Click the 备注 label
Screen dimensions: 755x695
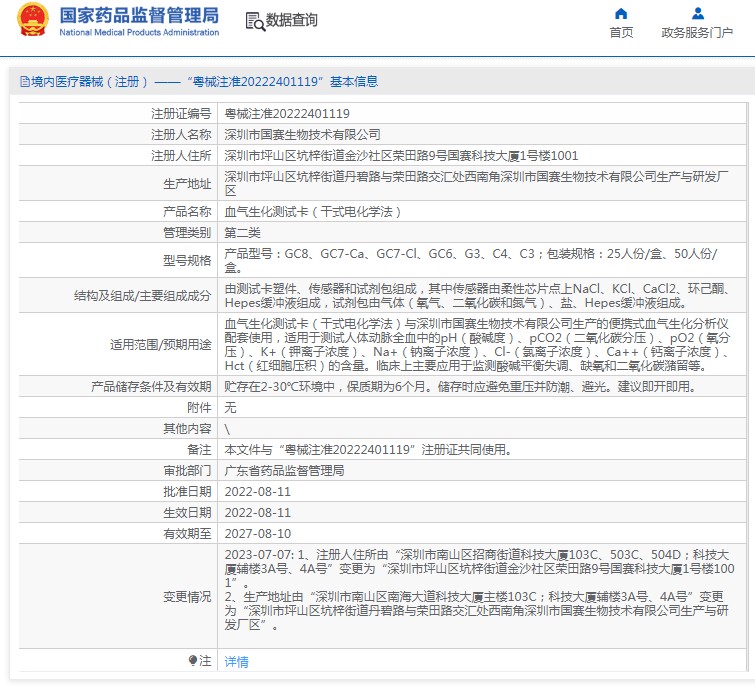[x=199, y=450]
